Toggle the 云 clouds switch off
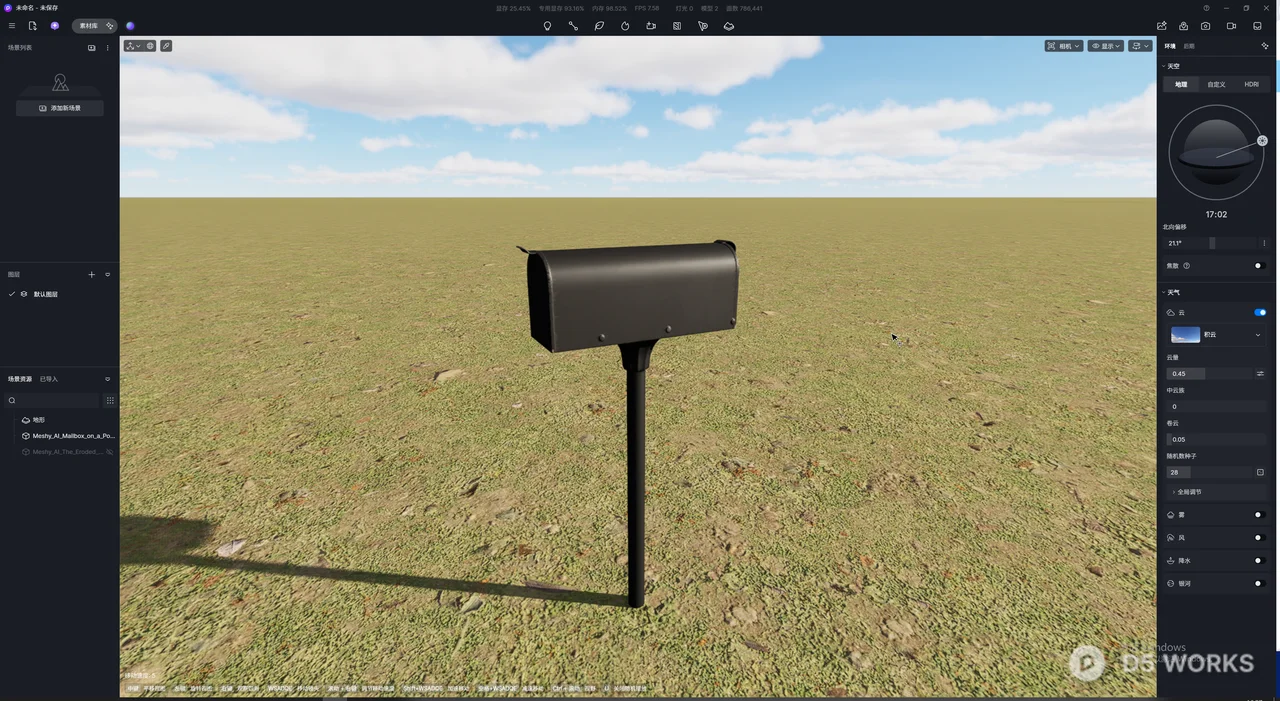Image resolution: width=1280 pixels, height=701 pixels. pos(1260,312)
